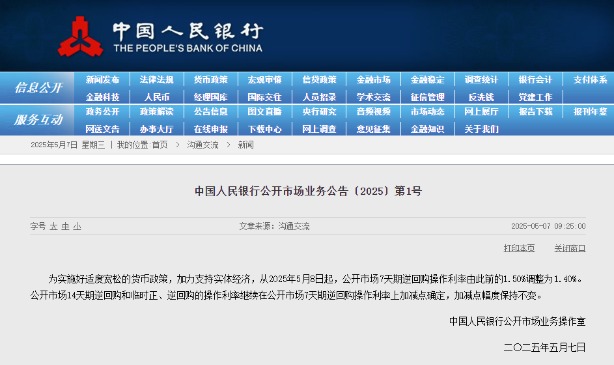
Task: Click the signature 中国人民银行公开市场业务操作室
Action: (517, 322)
